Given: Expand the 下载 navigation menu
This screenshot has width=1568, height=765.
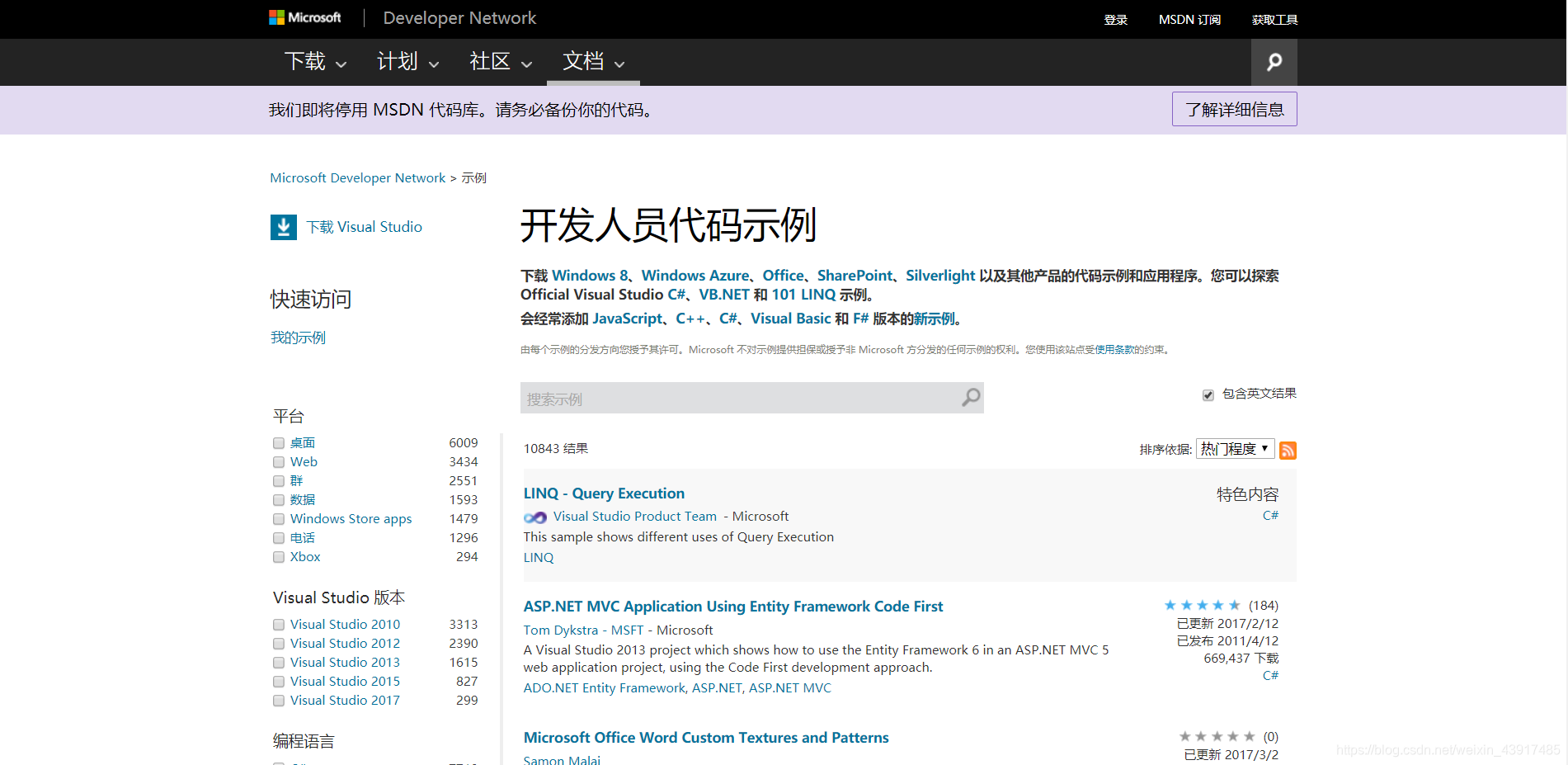Looking at the screenshot, I should [x=315, y=62].
